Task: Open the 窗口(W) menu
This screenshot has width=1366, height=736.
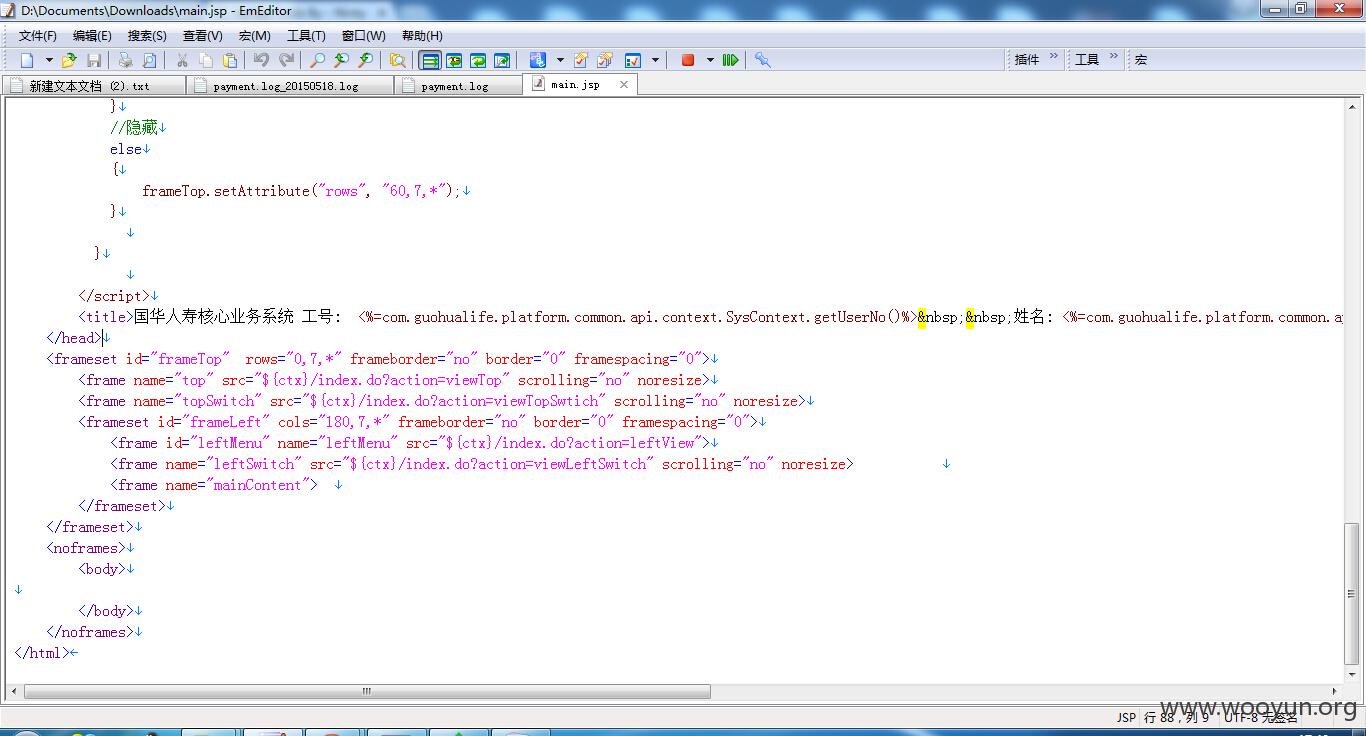Action: coord(363,36)
